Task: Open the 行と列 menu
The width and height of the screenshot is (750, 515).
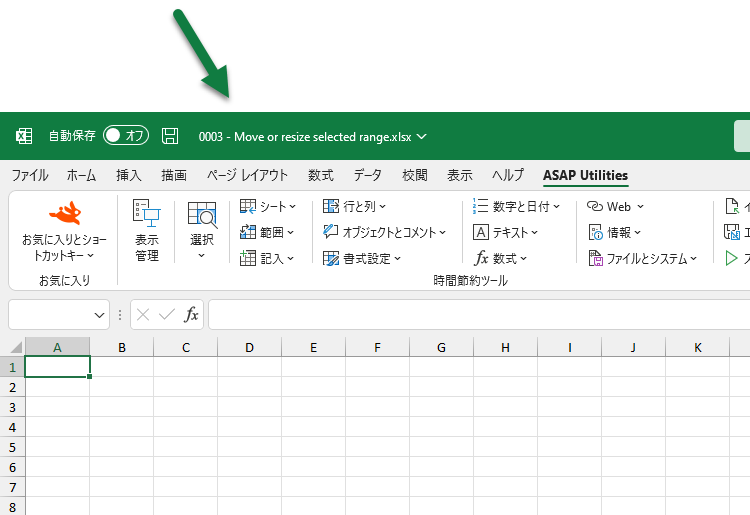Action: tap(354, 207)
